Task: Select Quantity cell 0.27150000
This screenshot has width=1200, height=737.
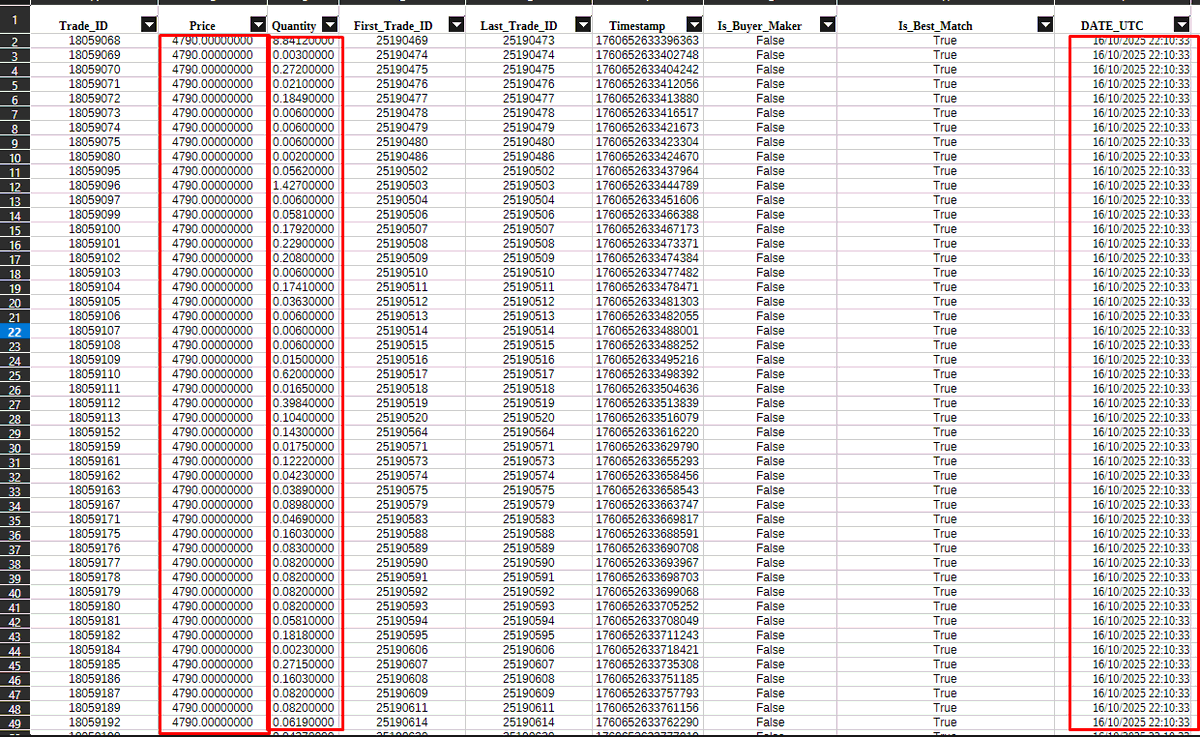Action: point(304,664)
